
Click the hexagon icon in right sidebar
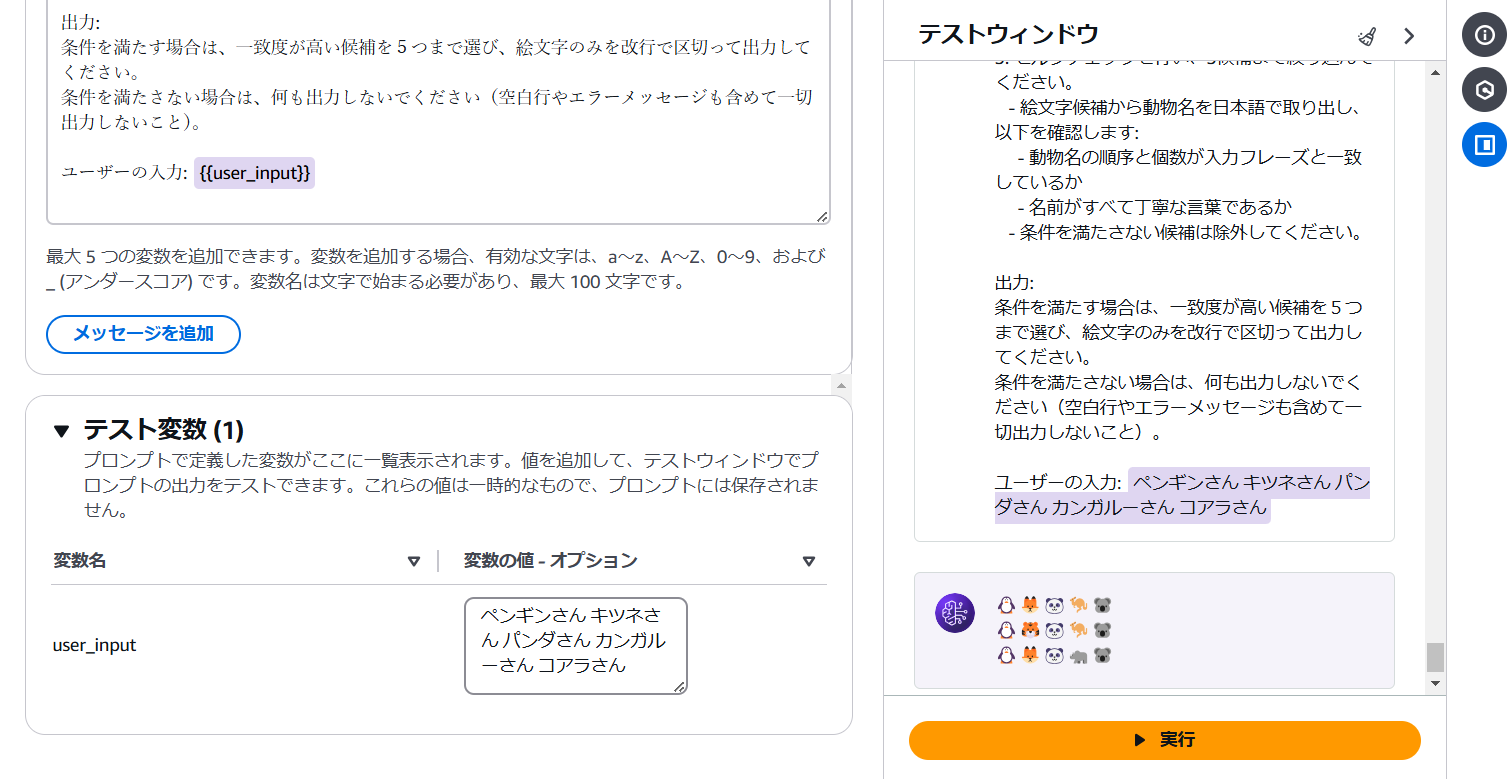[1485, 90]
